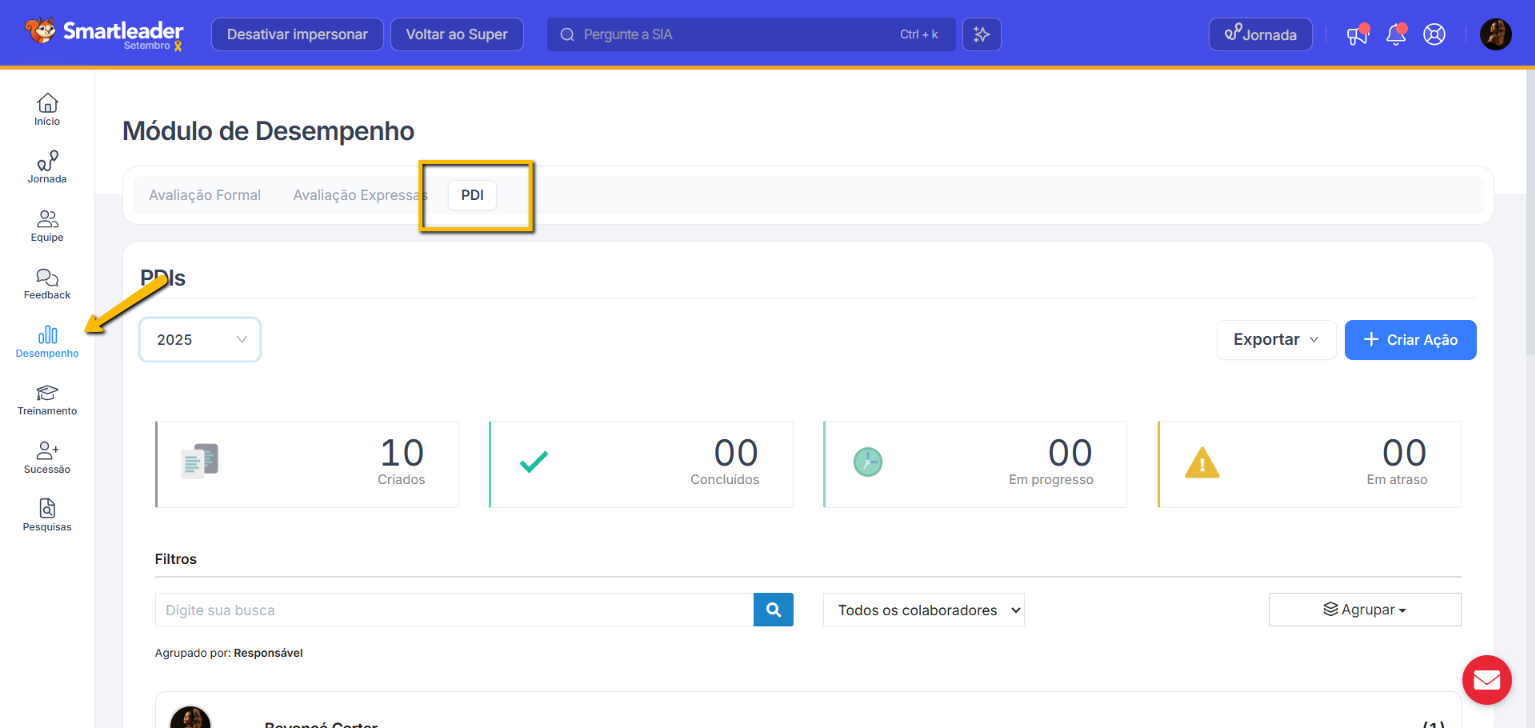Click the megaphone announcements icon
Viewport: 1535px width, 728px height.
[1356, 35]
